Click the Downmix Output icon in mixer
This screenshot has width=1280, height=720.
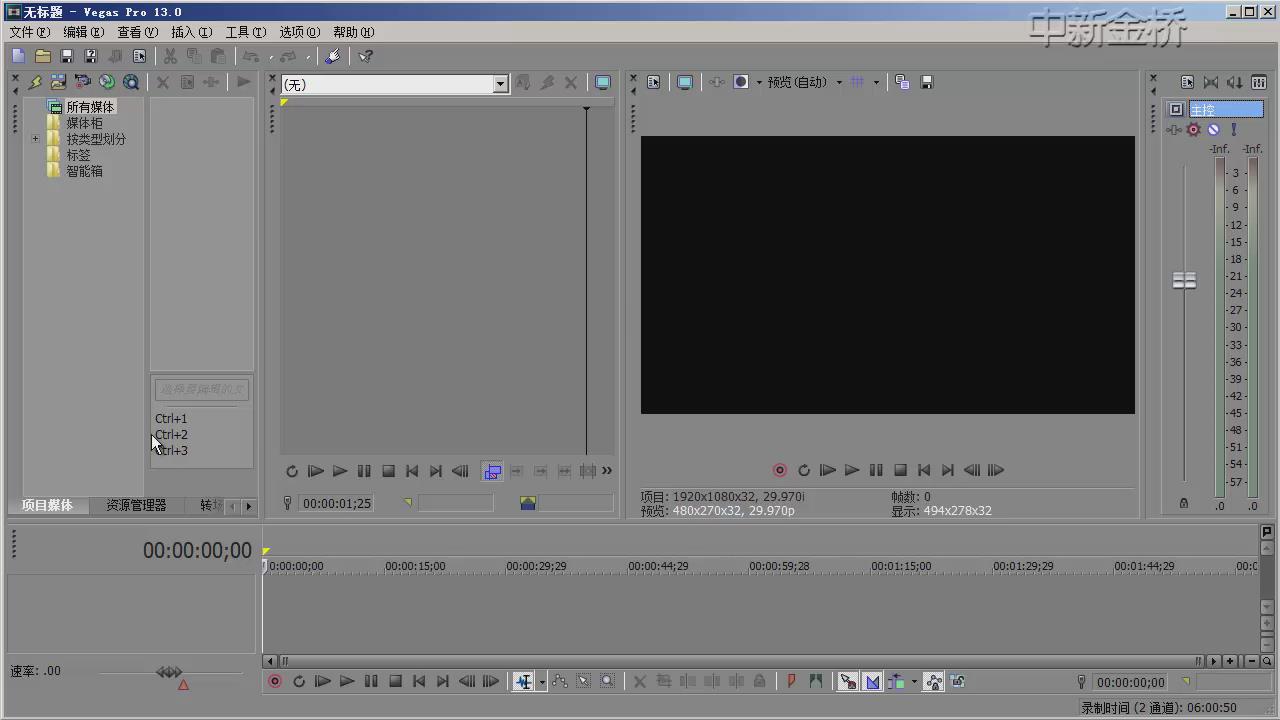tap(1211, 82)
